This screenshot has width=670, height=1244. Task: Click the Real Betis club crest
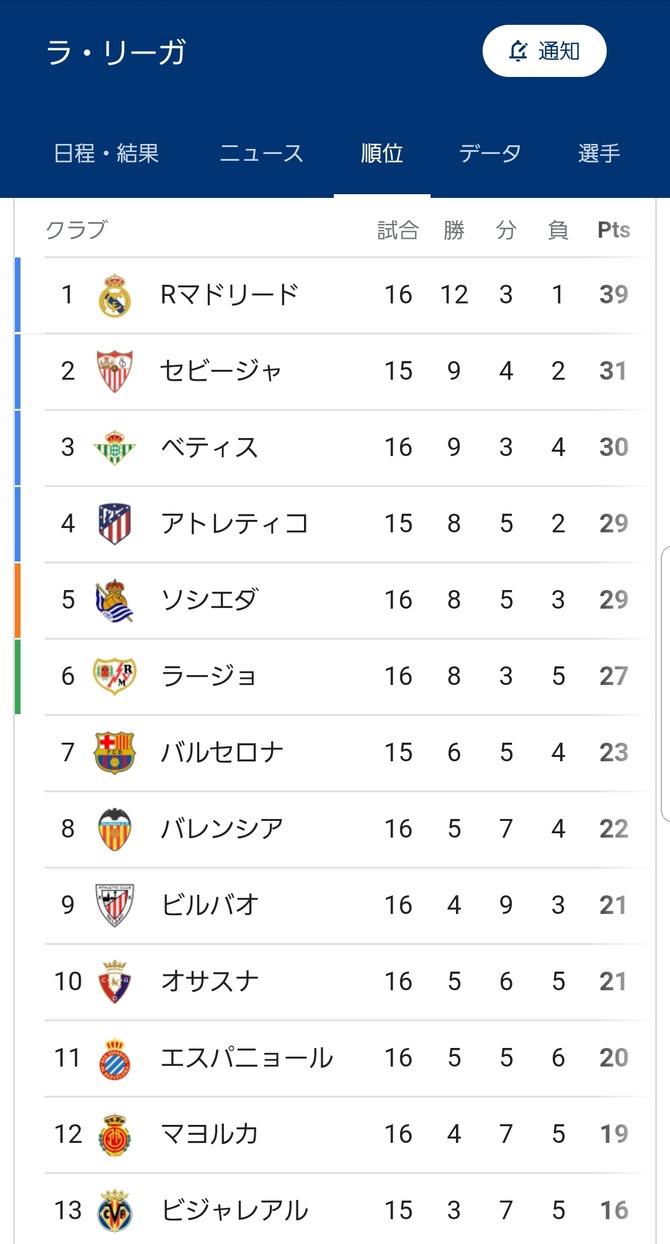114,447
